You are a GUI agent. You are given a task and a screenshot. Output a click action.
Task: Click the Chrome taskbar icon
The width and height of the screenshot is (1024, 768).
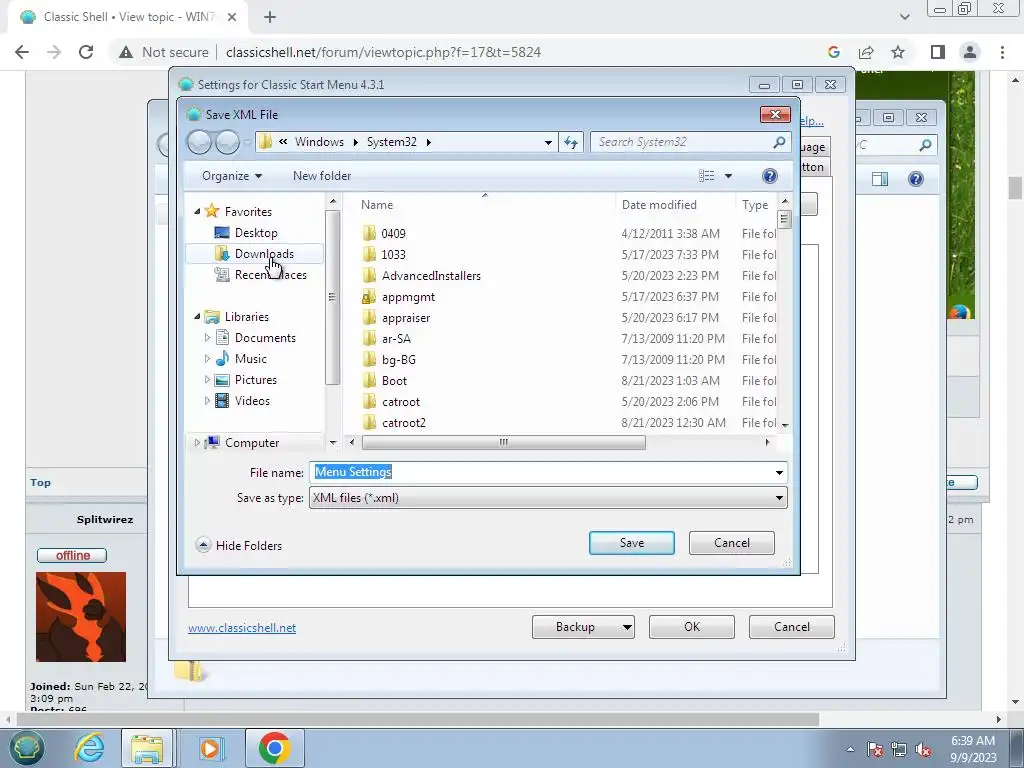pyautogui.click(x=274, y=748)
